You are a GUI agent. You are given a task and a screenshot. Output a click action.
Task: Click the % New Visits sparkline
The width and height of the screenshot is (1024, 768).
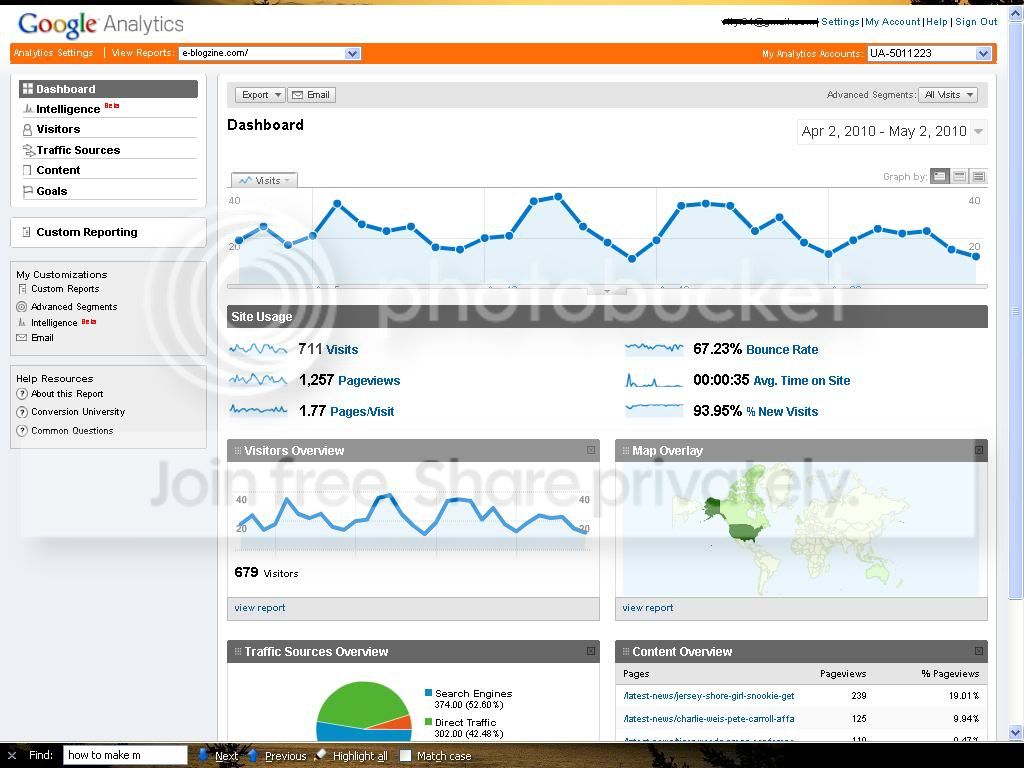(654, 409)
